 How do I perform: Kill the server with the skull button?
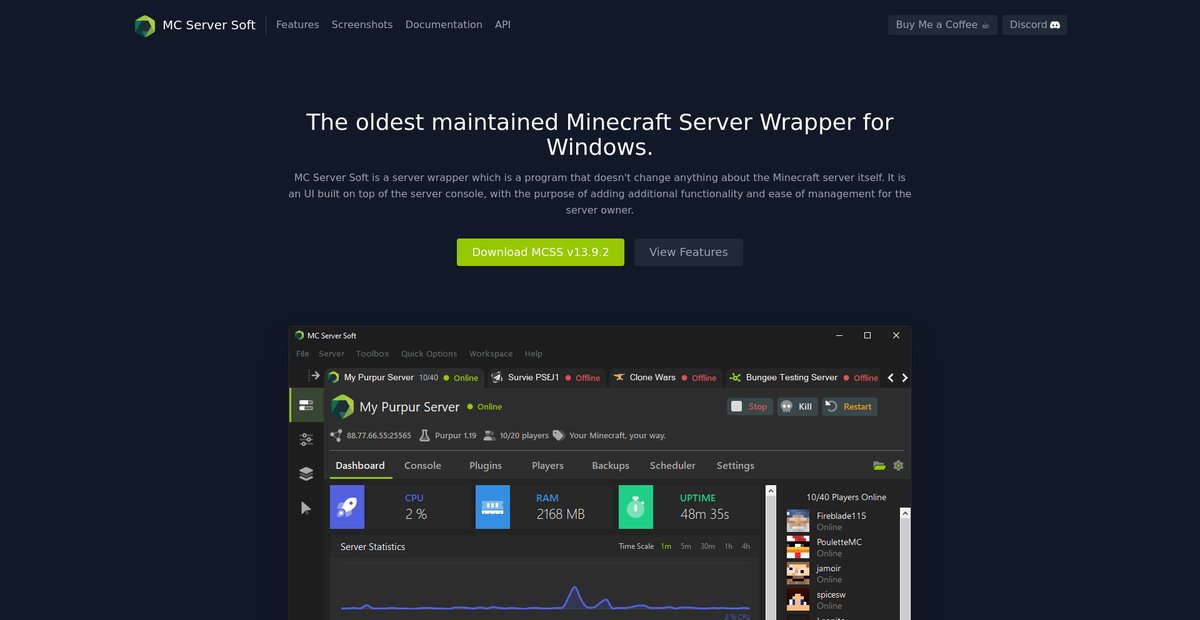click(x=797, y=407)
